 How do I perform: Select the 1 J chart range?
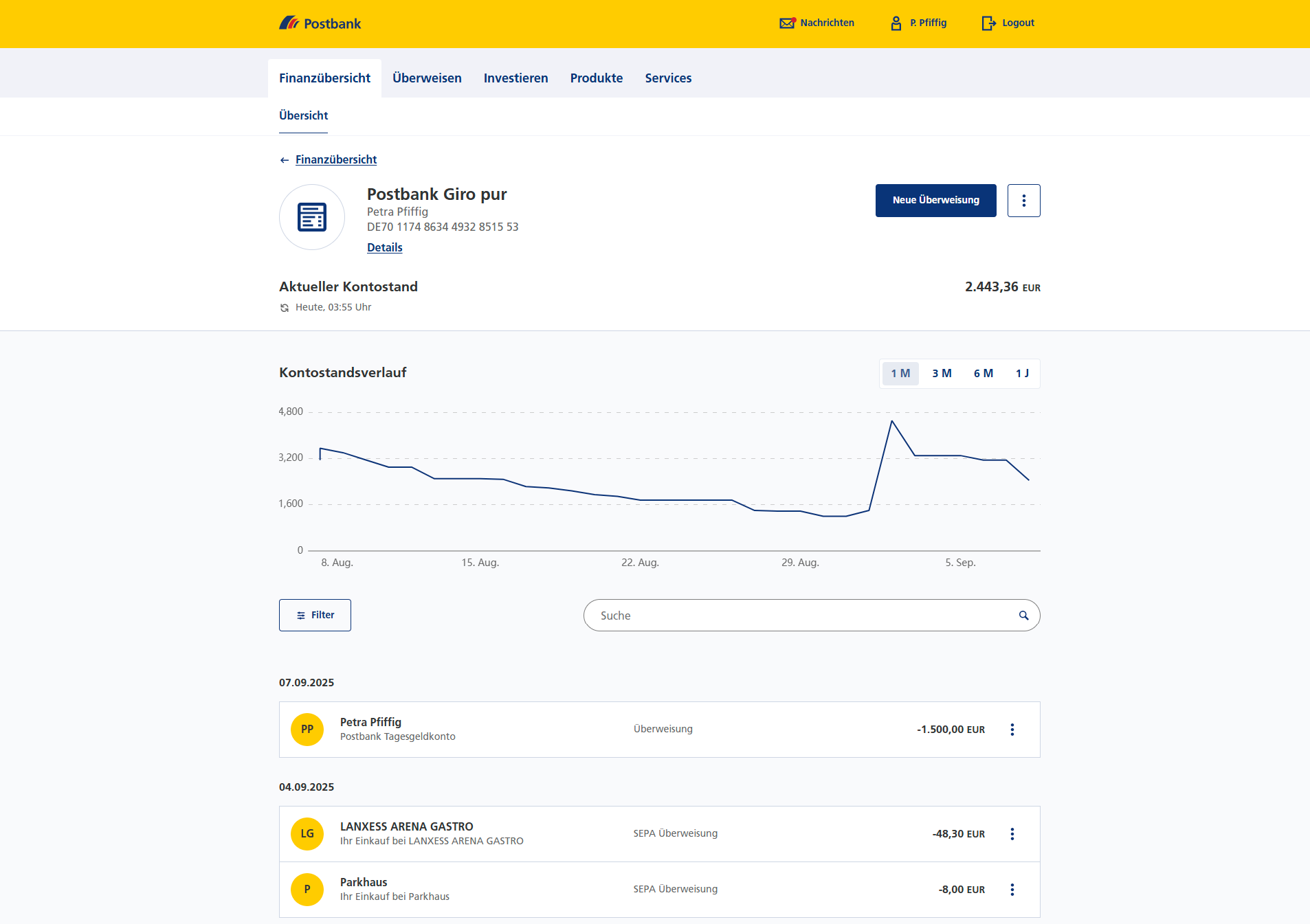click(1022, 374)
